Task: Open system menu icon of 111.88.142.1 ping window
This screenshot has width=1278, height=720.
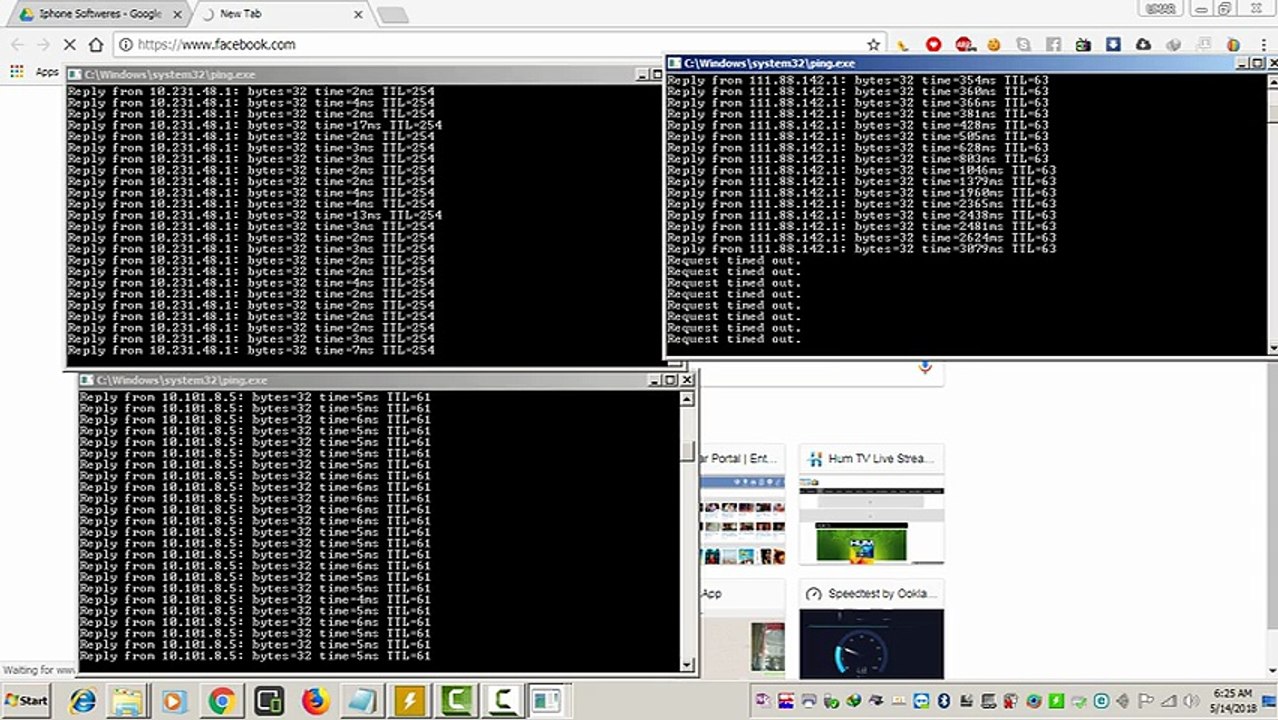Action: [x=674, y=63]
